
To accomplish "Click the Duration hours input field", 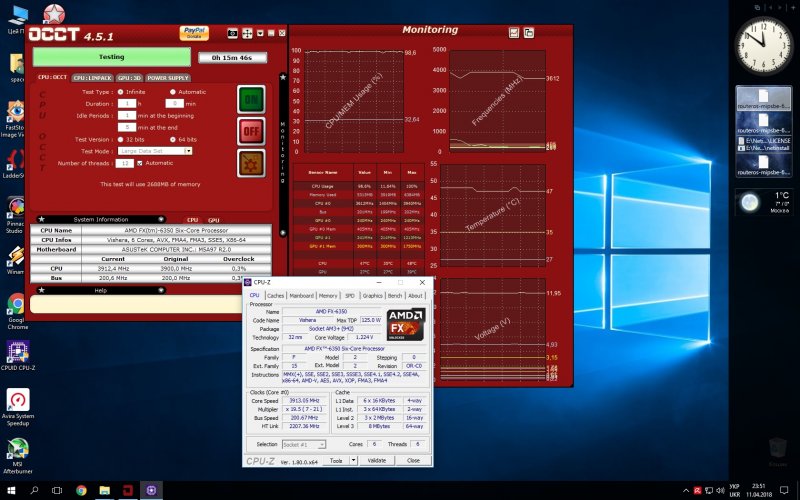I will coord(126,103).
